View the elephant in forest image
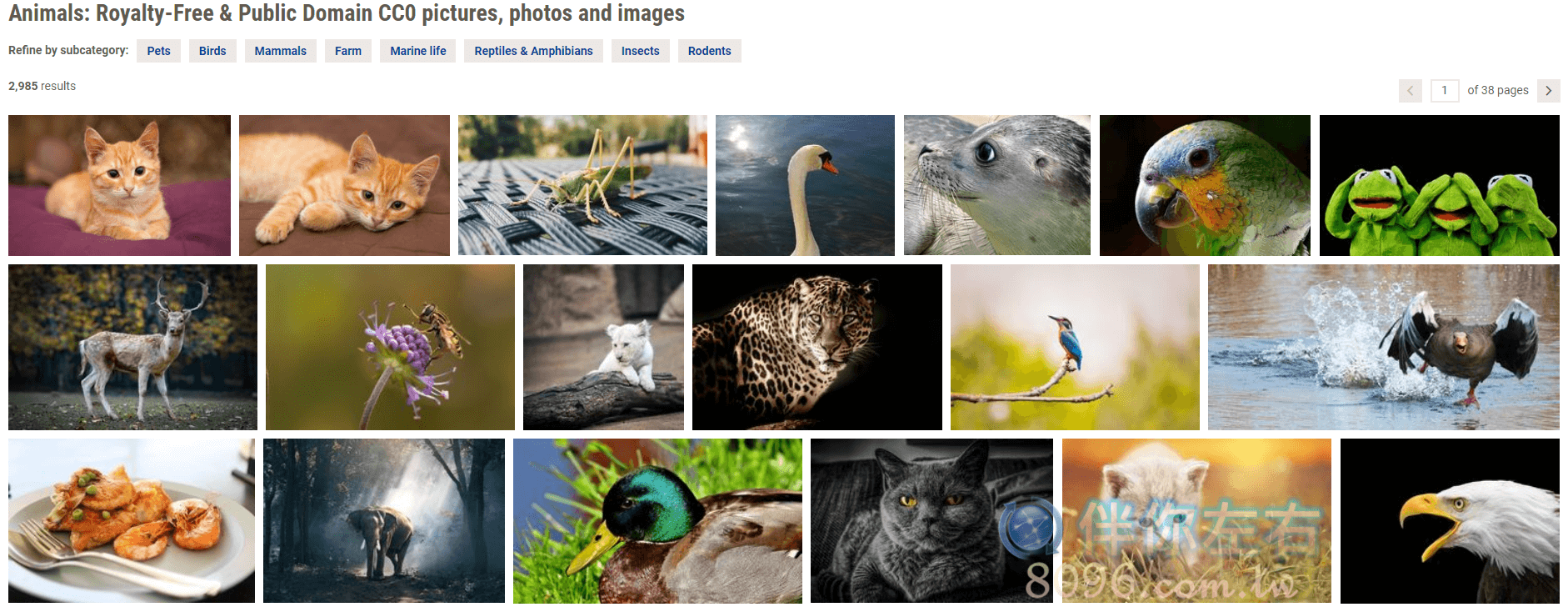1568x607 pixels. click(x=384, y=520)
